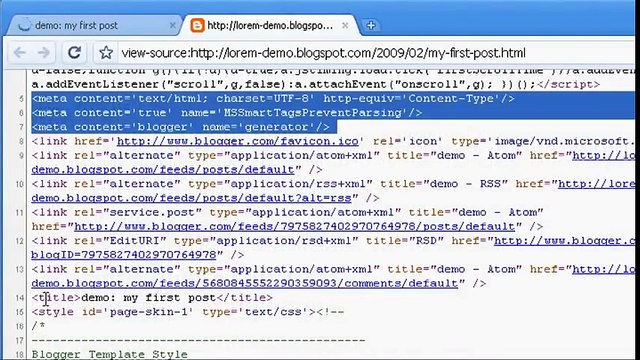Screen dimensions: 640x360
Task: Click the line 12 http://www.blogger.c link
Action: coord(564,241)
